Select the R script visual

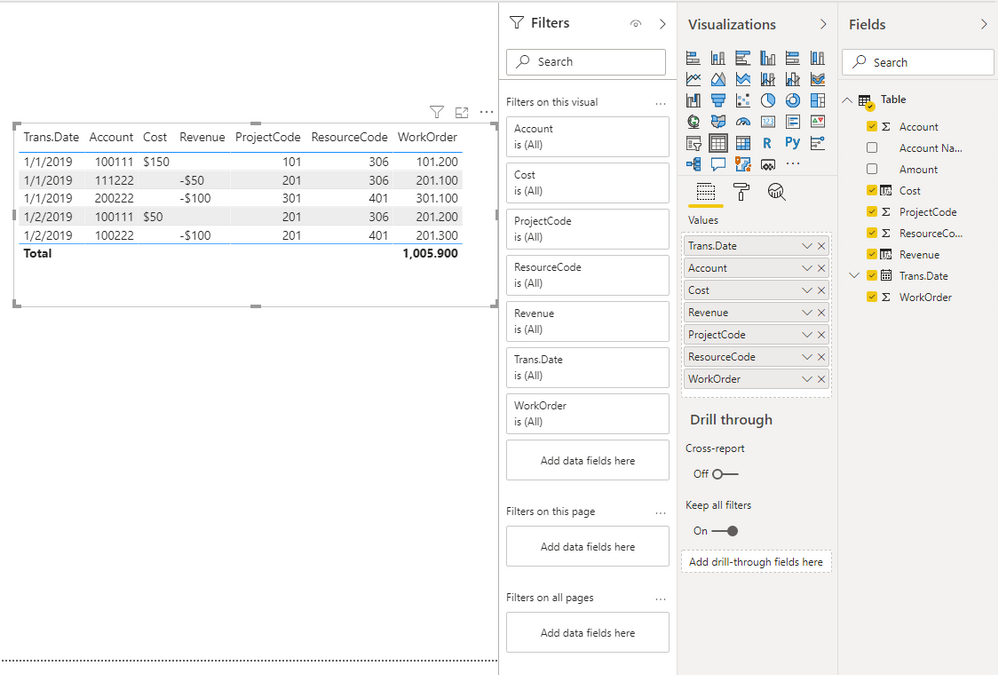tap(768, 143)
